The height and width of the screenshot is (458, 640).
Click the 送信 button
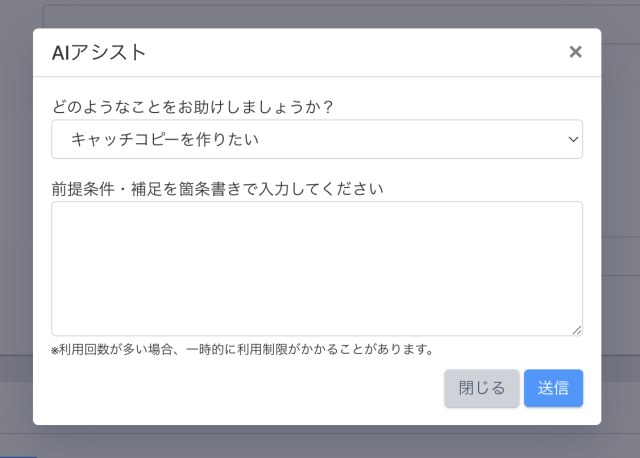pos(553,388)
